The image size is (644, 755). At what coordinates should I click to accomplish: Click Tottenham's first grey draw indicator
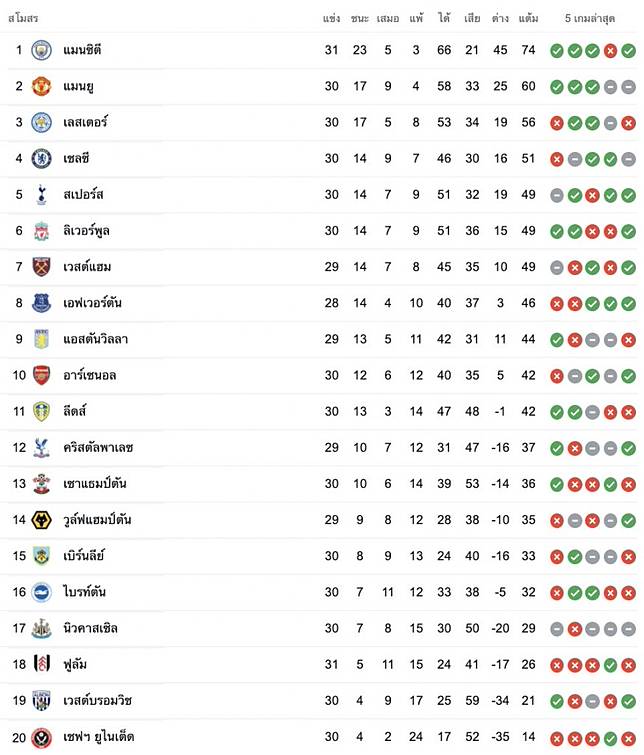pyautogui.click(x=557, y=195)
